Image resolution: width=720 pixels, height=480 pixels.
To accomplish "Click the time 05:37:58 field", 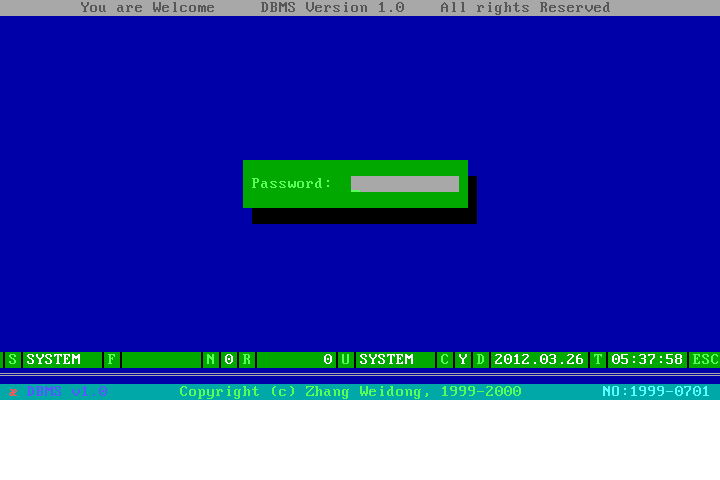I will (647, 359).
